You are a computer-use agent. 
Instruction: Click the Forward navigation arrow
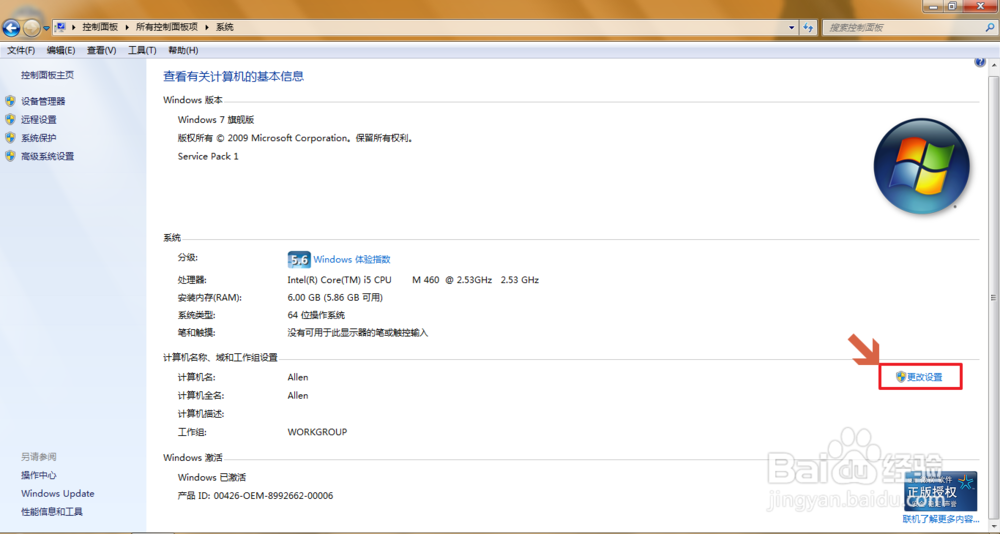31,28
